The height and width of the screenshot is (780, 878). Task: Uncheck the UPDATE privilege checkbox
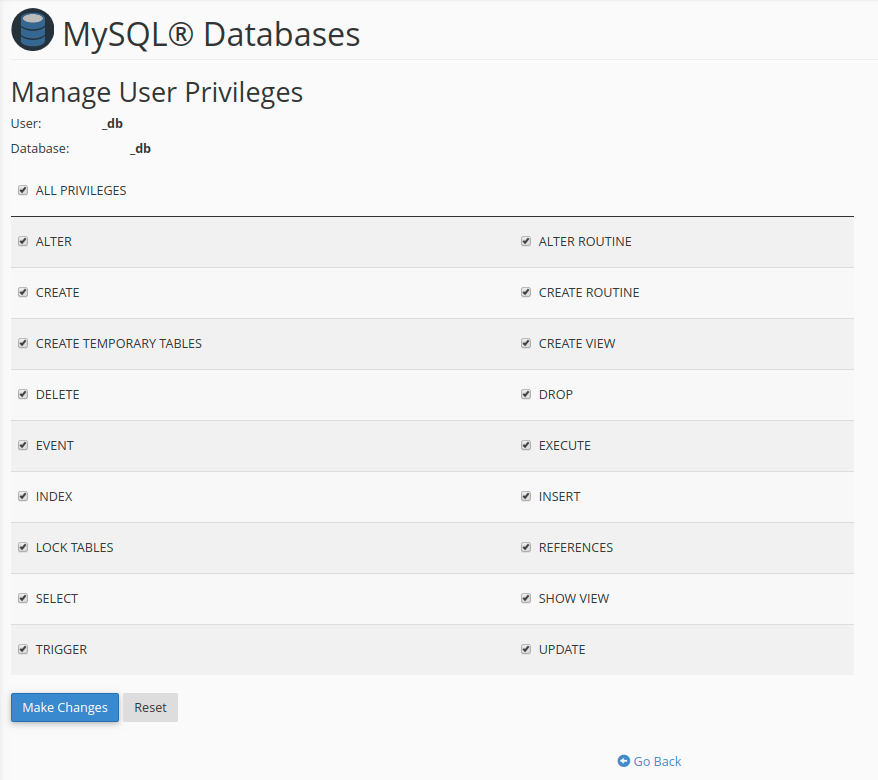[x=526, y=649]
